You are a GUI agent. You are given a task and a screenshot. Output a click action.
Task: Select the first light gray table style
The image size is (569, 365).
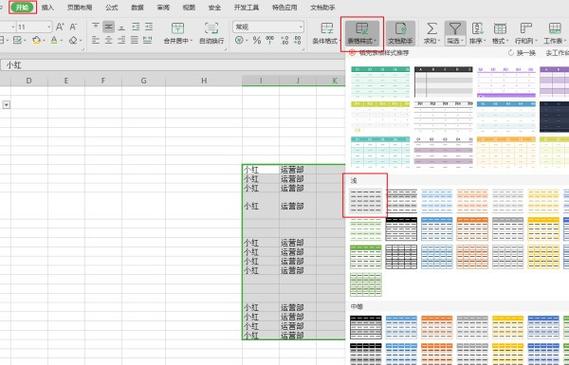point(365,201)
